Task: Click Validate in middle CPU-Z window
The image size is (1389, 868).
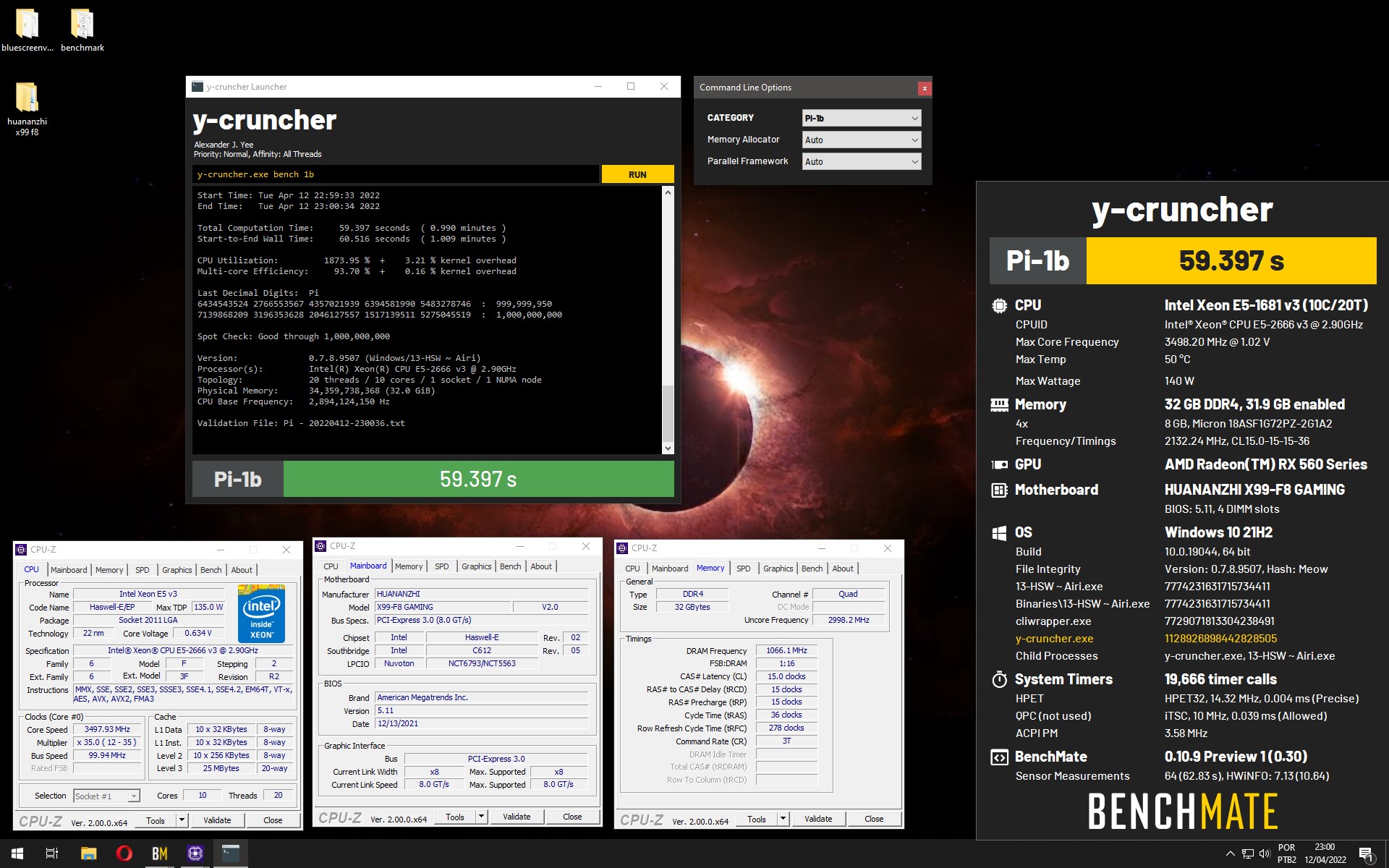Action: [x=517, y=817]
